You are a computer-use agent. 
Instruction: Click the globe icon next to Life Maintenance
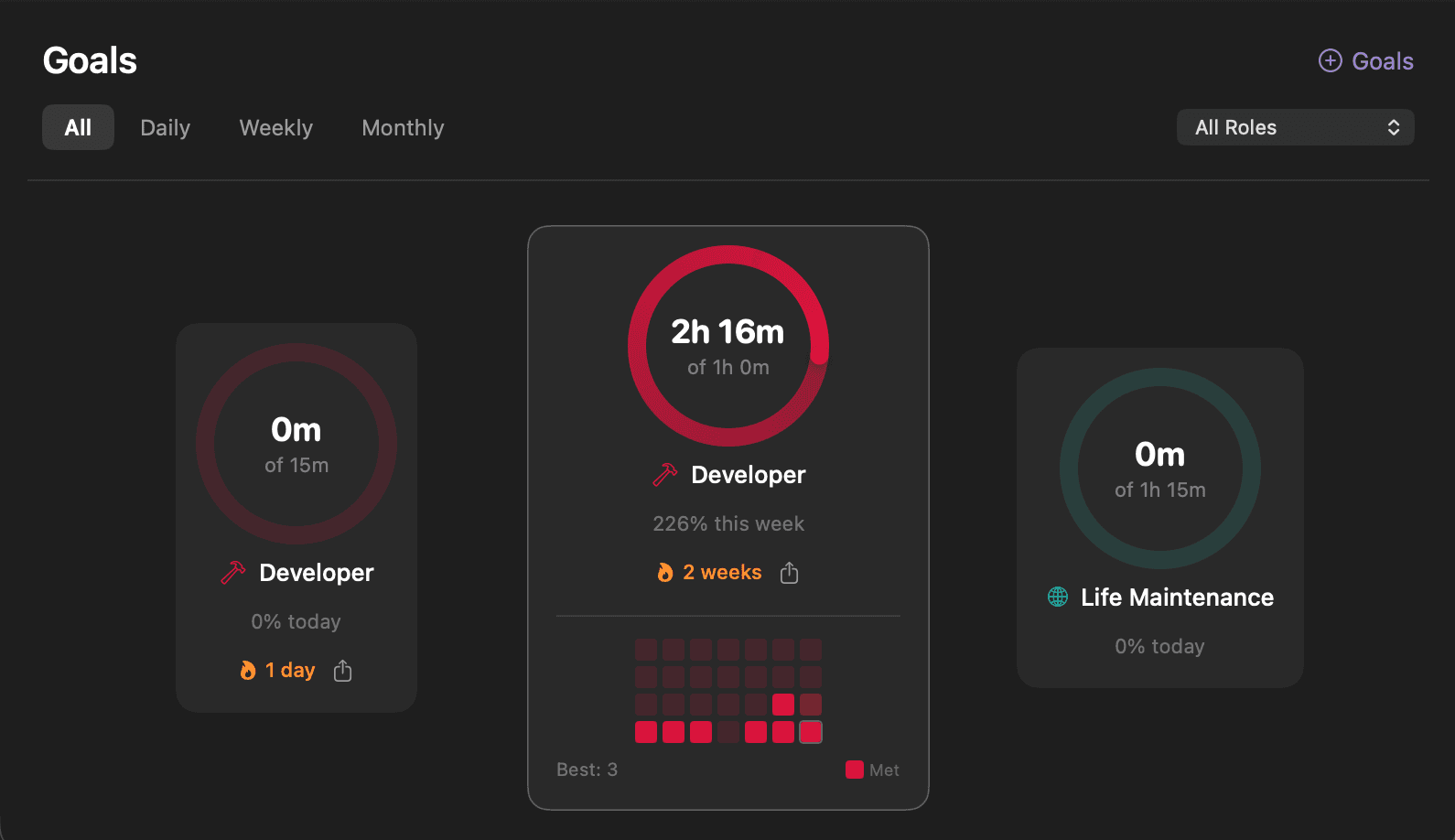coord(1058,597)
